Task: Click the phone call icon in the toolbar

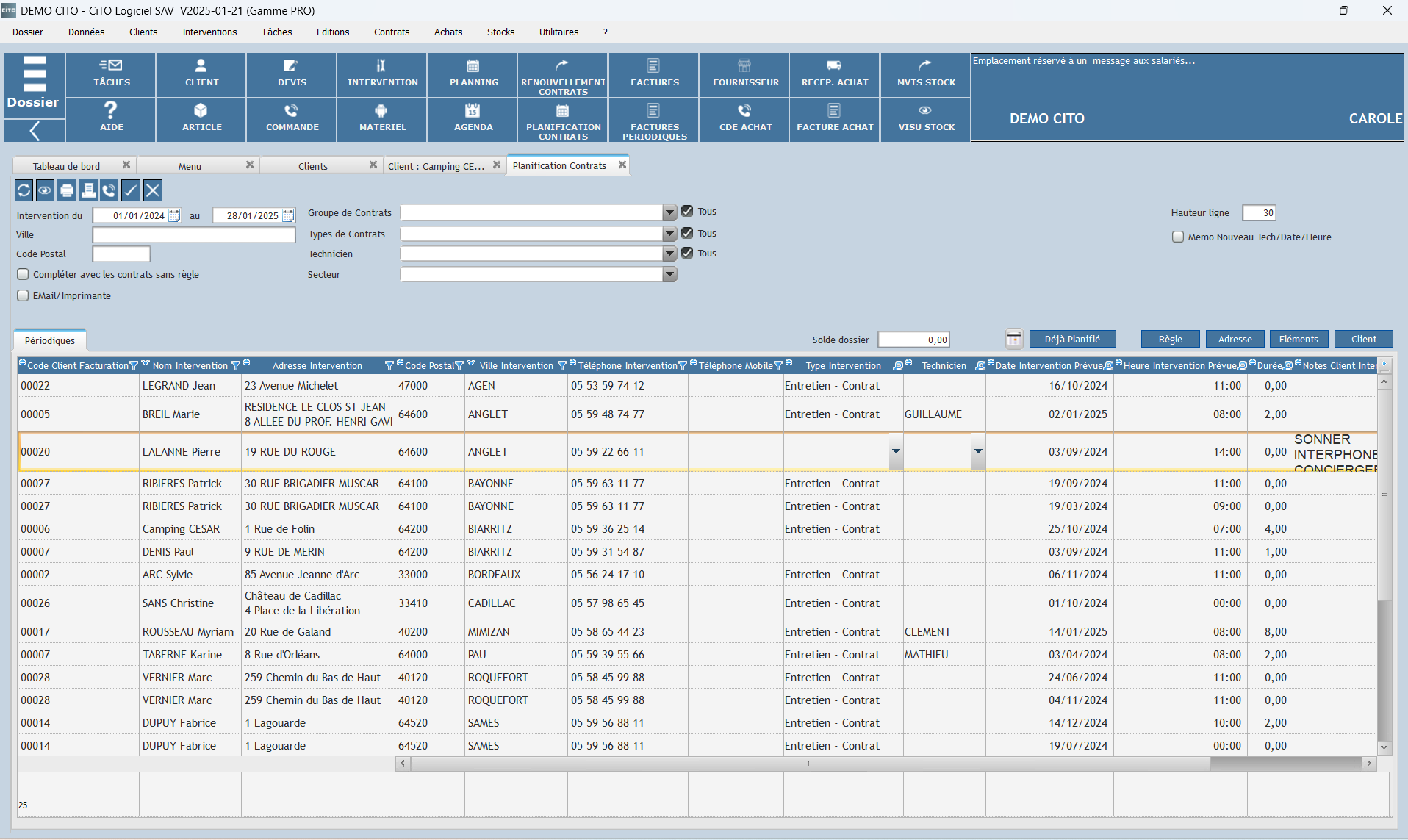Action: [109, 191]
